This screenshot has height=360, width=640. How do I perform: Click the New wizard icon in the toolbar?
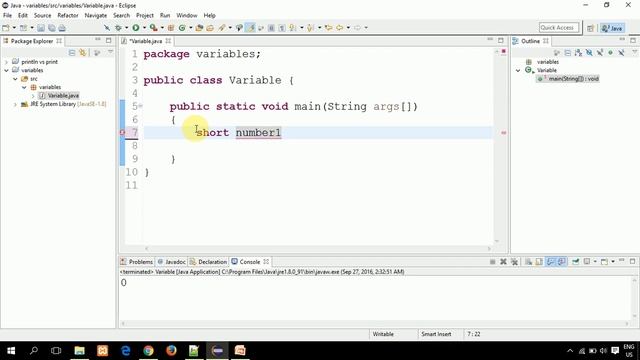pos(6,28)
